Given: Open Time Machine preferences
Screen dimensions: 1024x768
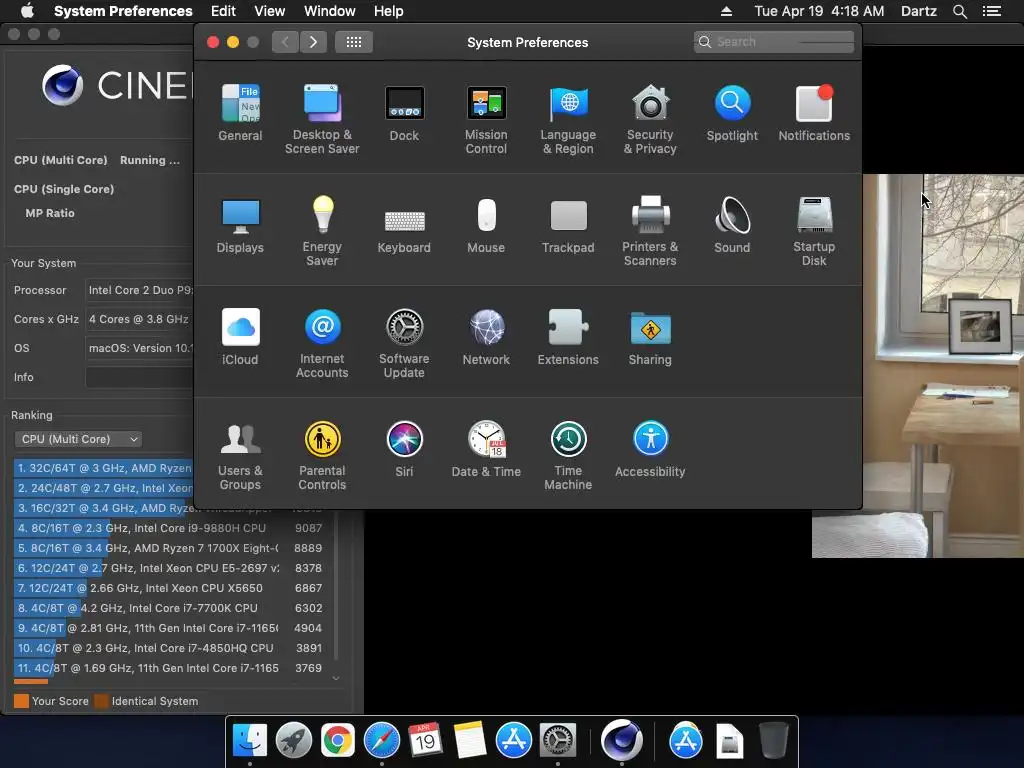Looking at the screenshot, I should click(568, 455).
